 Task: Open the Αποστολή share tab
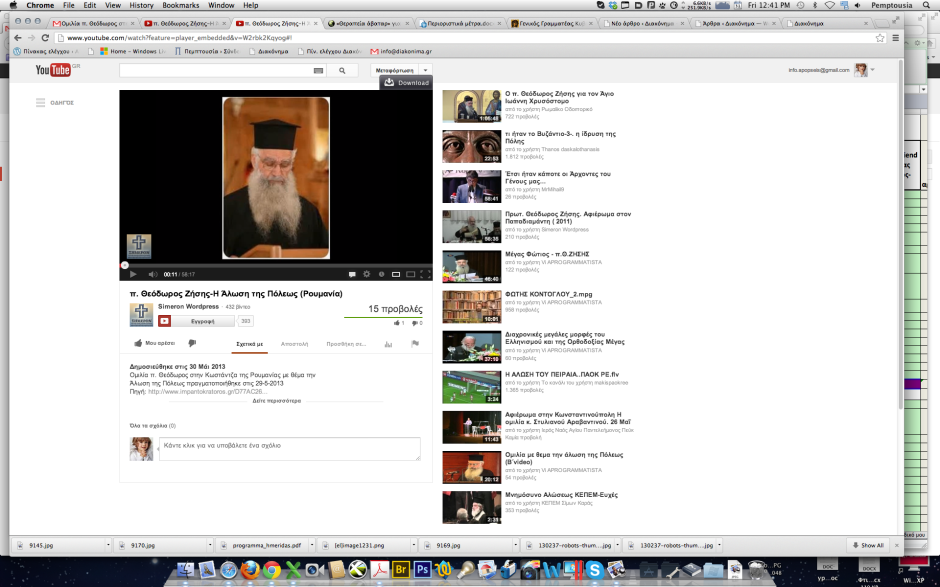(294, 343)
